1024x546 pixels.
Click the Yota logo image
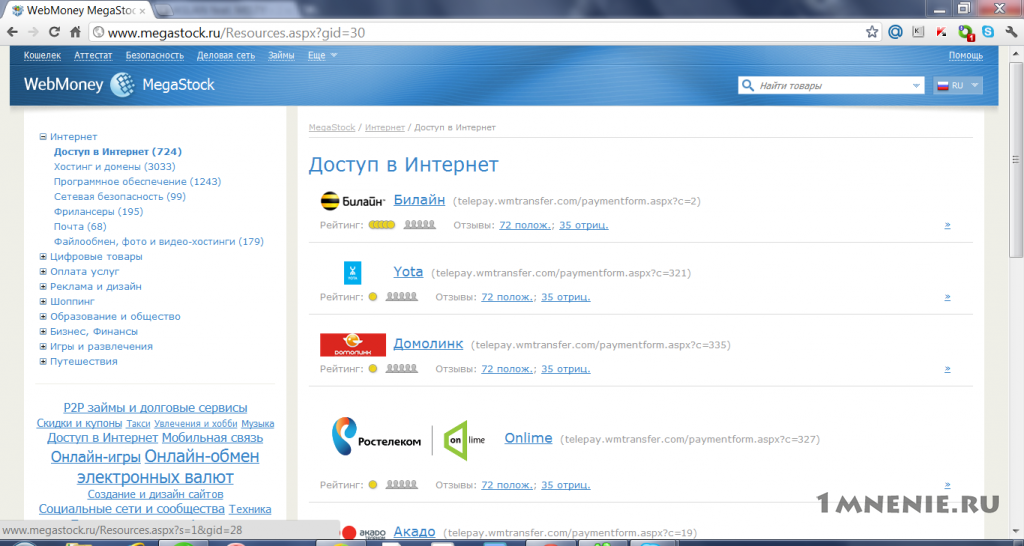click(x=353, y=273)
